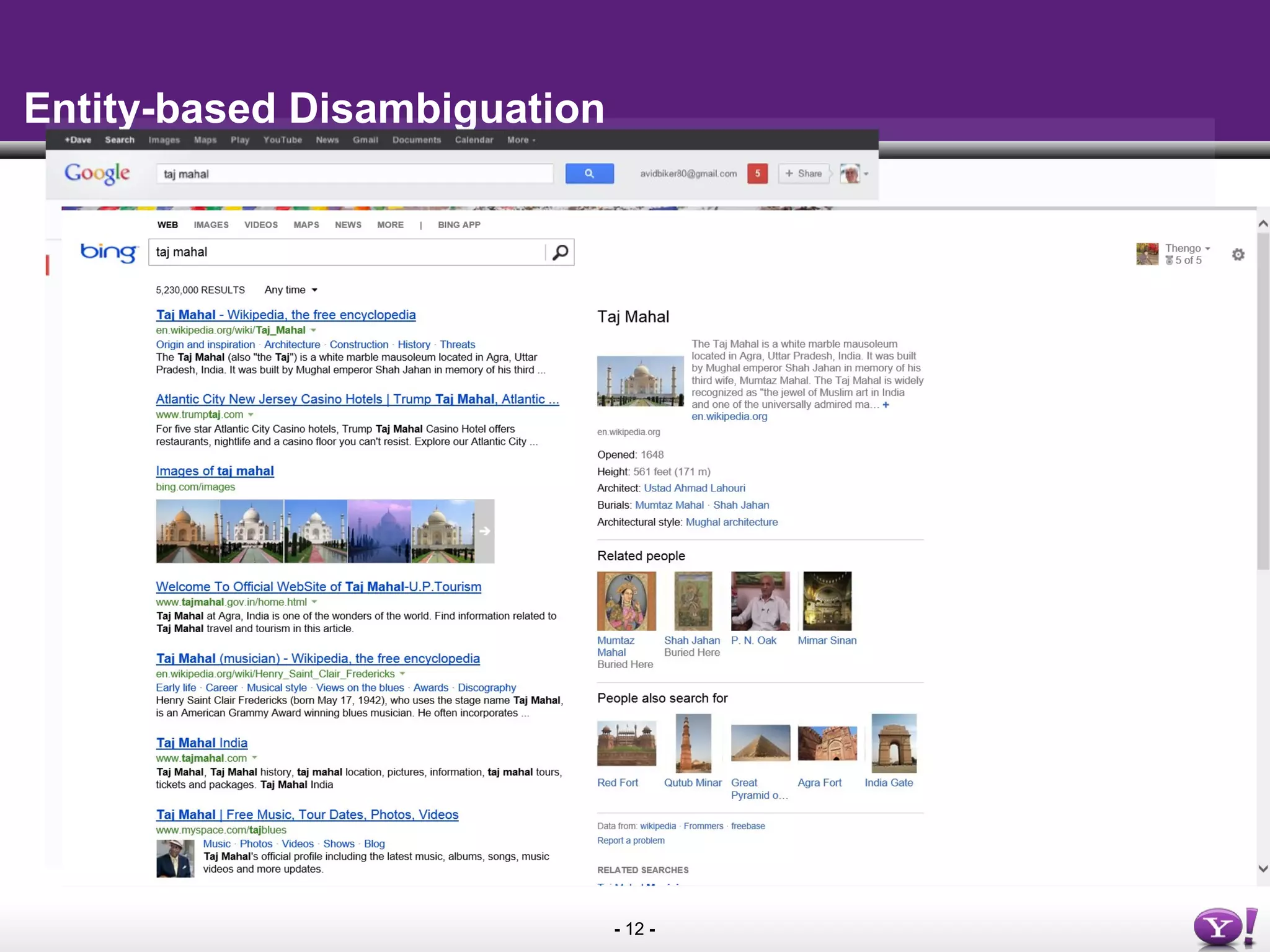This screenshot has width=1270, height=952.
Task: Click Gmail in Google top bar
Action: click(365, 140)
